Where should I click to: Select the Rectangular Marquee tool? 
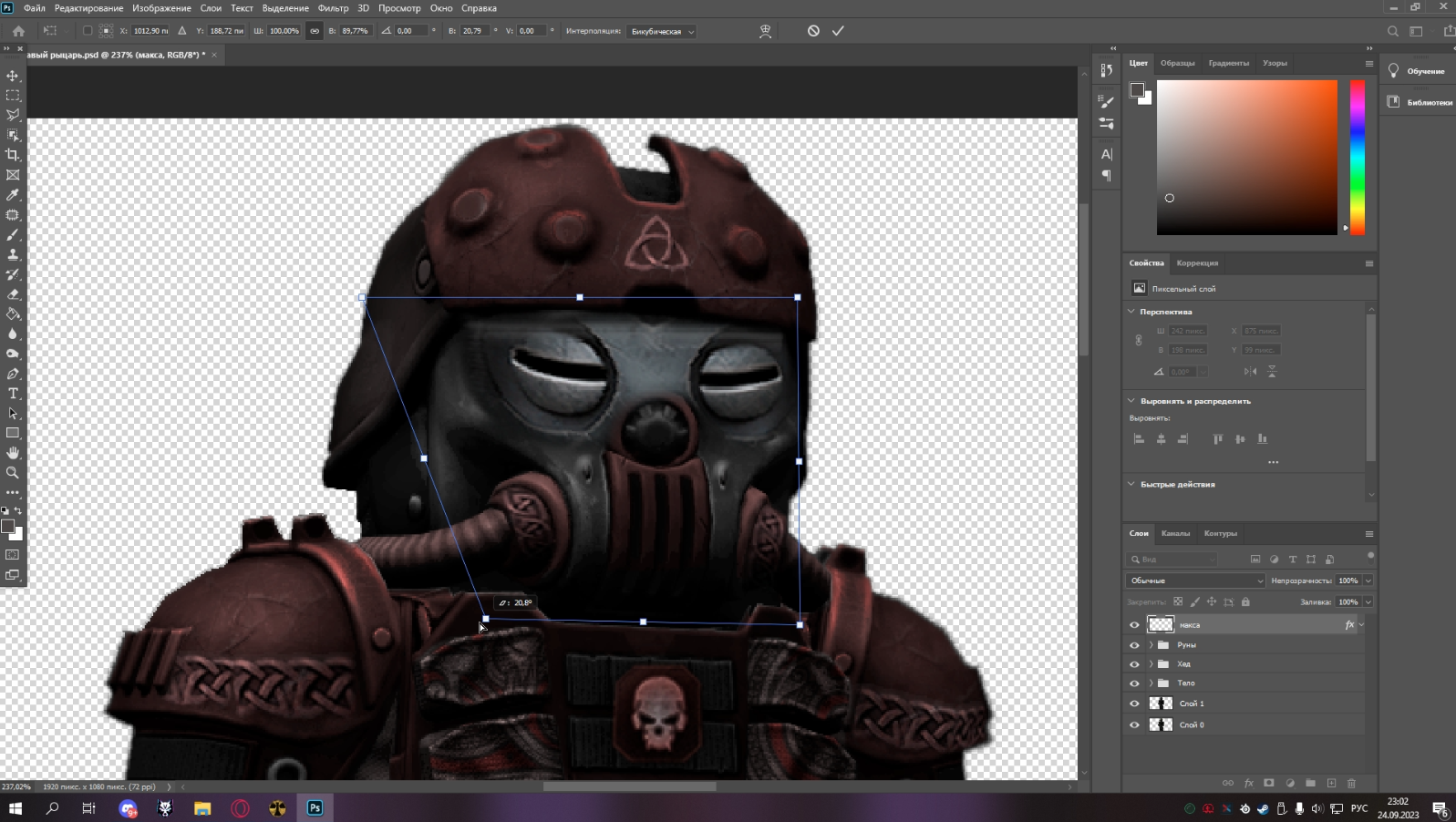click(13, 96)
